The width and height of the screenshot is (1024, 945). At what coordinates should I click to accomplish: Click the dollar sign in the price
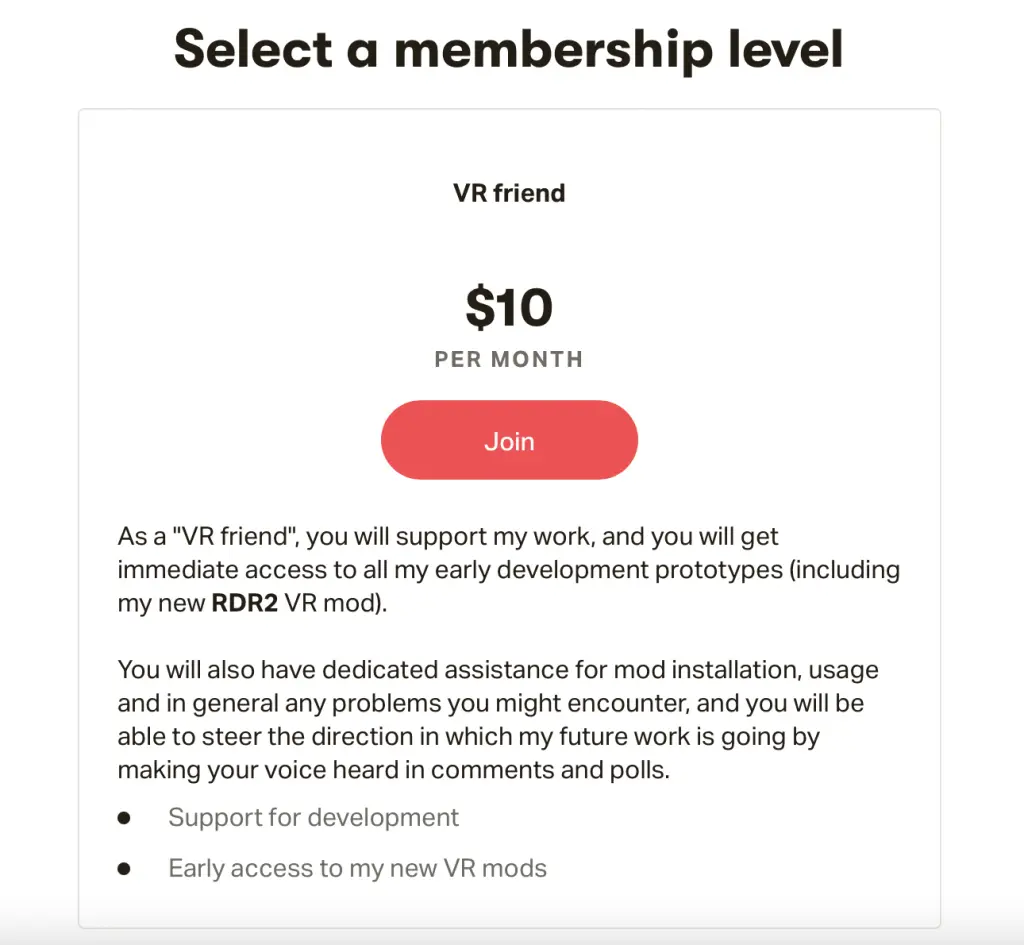coord(480,307)
